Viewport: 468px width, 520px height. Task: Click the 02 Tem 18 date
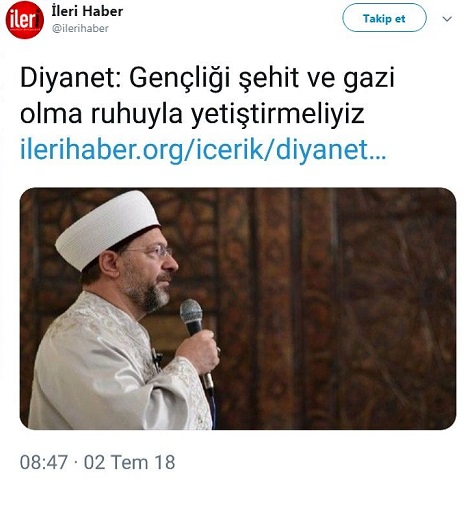coord(129,462)
